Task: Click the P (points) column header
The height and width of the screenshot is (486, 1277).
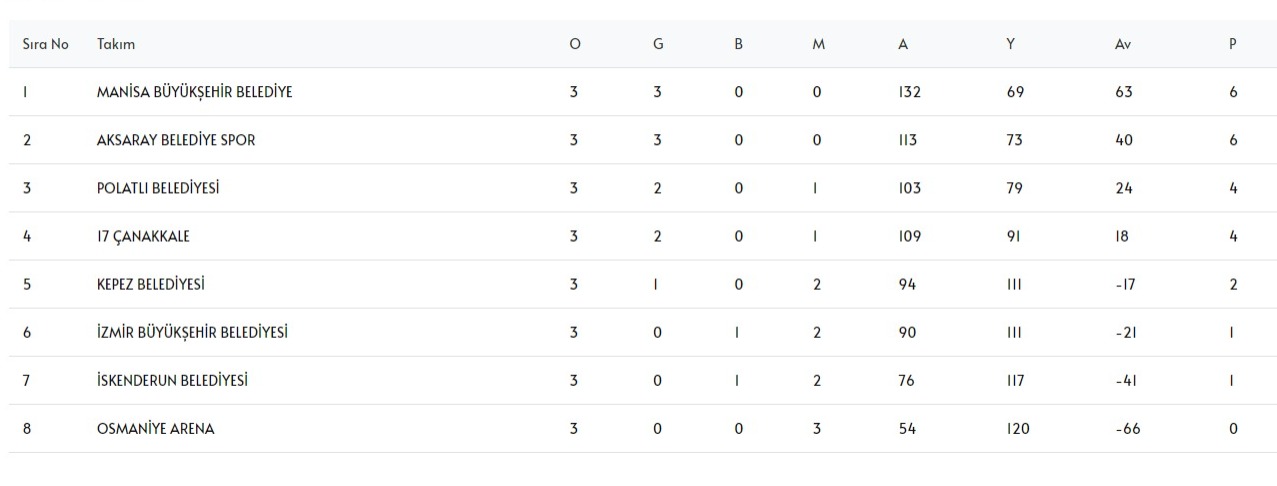Action: (1233, 45)
